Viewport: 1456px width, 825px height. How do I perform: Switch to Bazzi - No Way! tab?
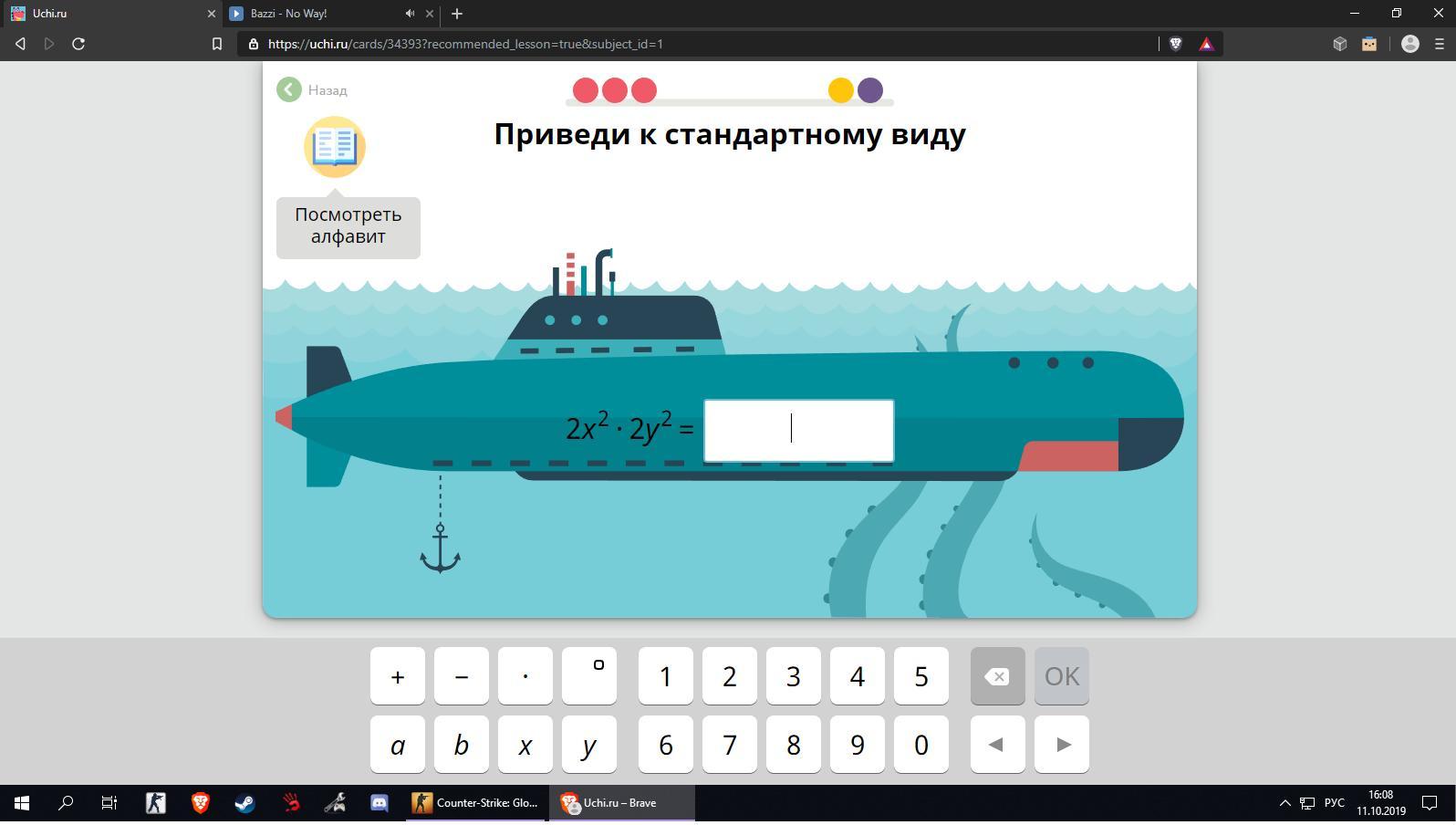click(330, 14)
